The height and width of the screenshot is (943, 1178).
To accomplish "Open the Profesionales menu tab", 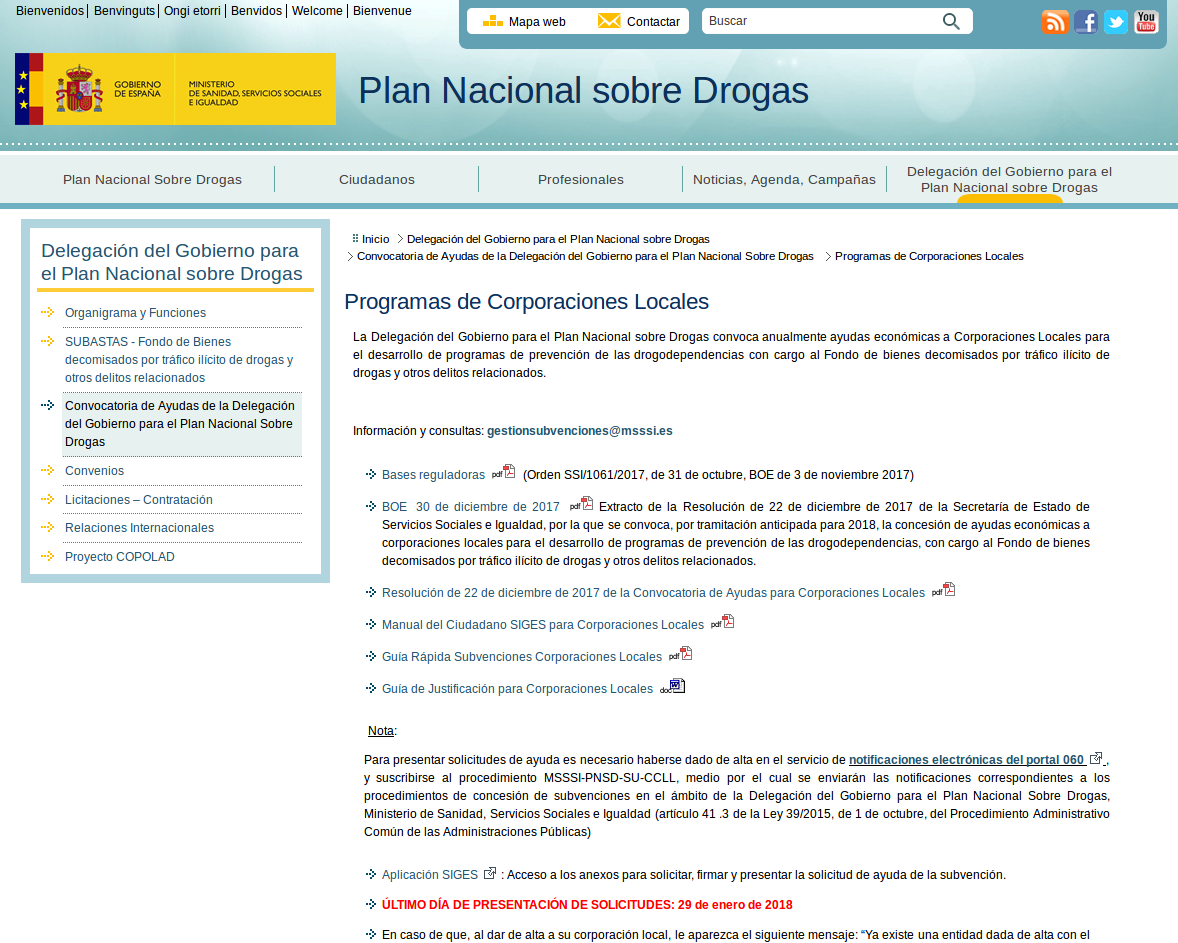I will tap(581, 180).
